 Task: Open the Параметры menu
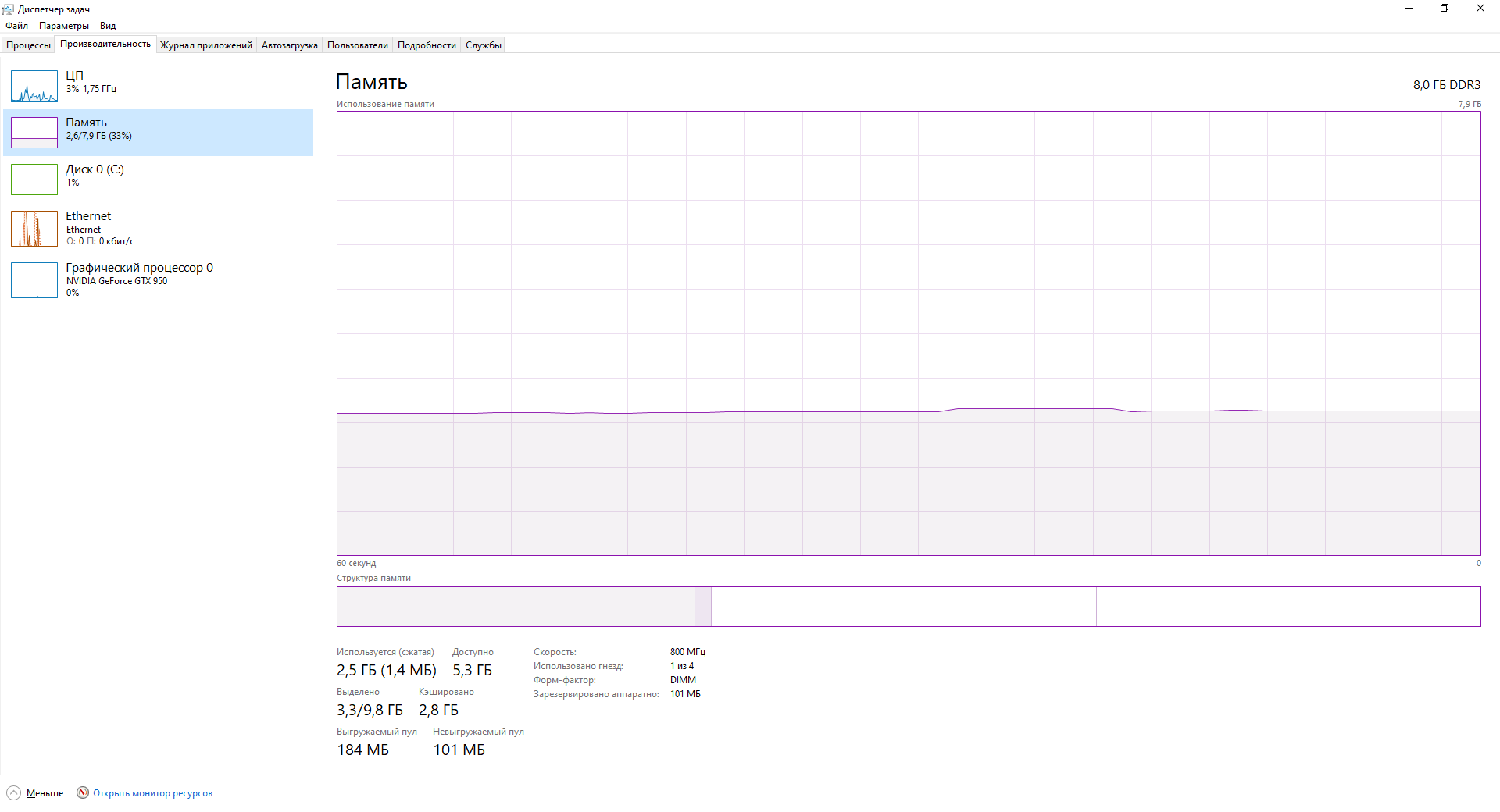(x=64, y=26)
